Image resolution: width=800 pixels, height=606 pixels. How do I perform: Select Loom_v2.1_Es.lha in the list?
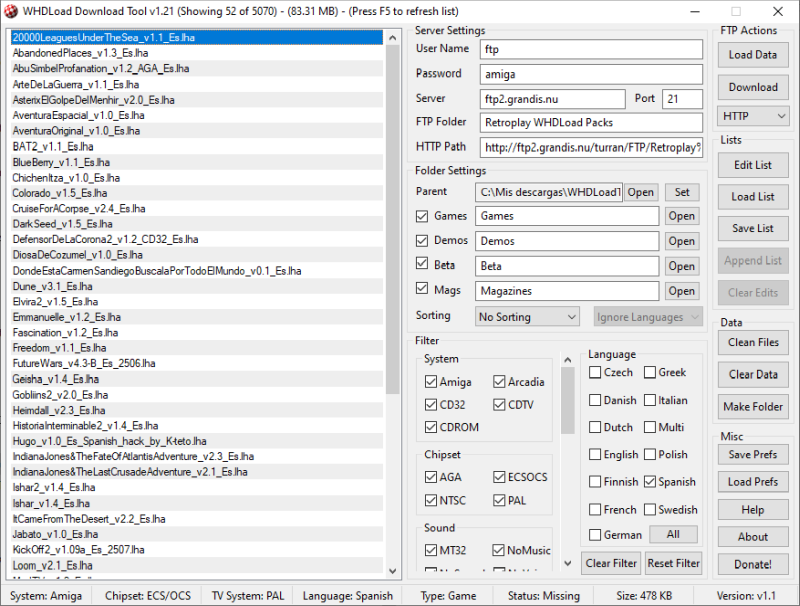coord(197,566)
